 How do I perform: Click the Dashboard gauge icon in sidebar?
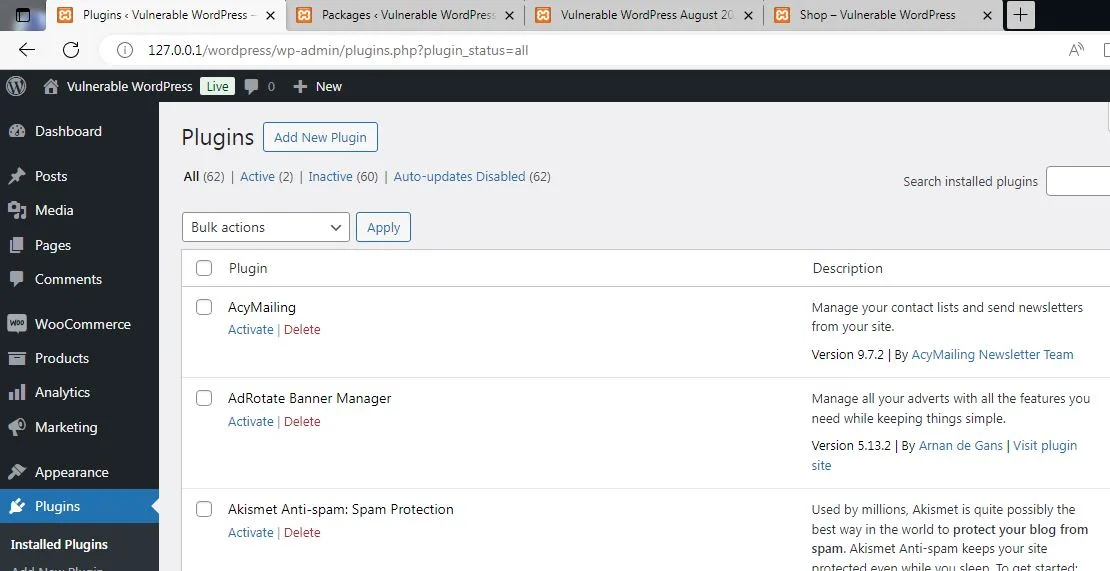(17, 131)
